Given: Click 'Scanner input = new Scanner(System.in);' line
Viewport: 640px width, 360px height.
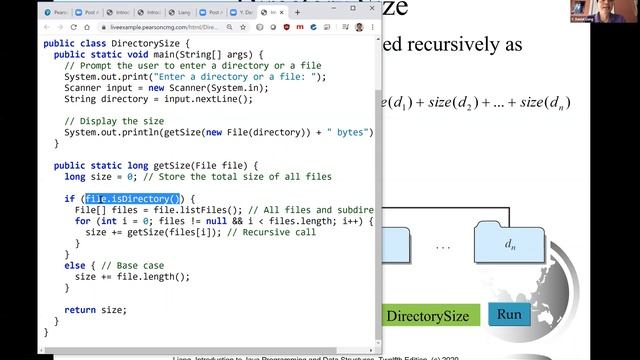Looking at the screenshot, I should click(x=166, y=88).
